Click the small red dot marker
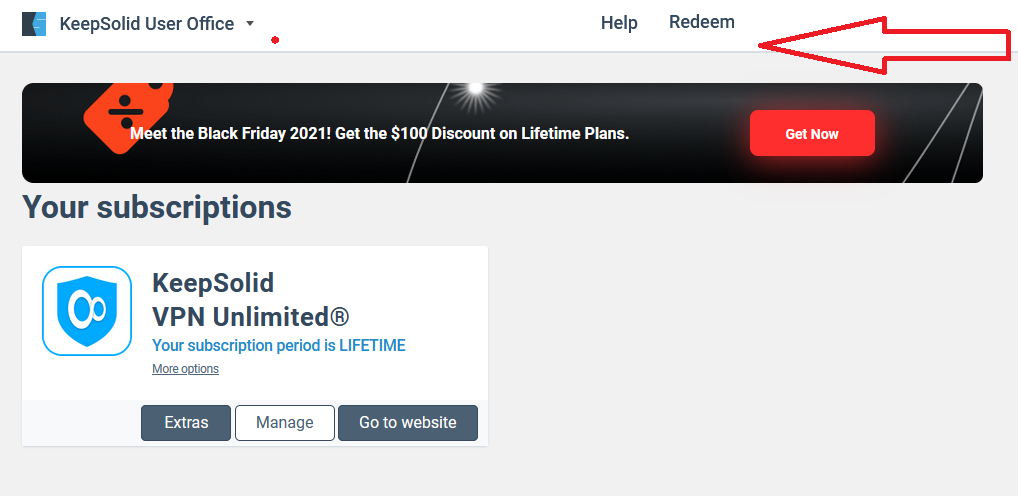The image size is (1018, 496). (275, 40)
